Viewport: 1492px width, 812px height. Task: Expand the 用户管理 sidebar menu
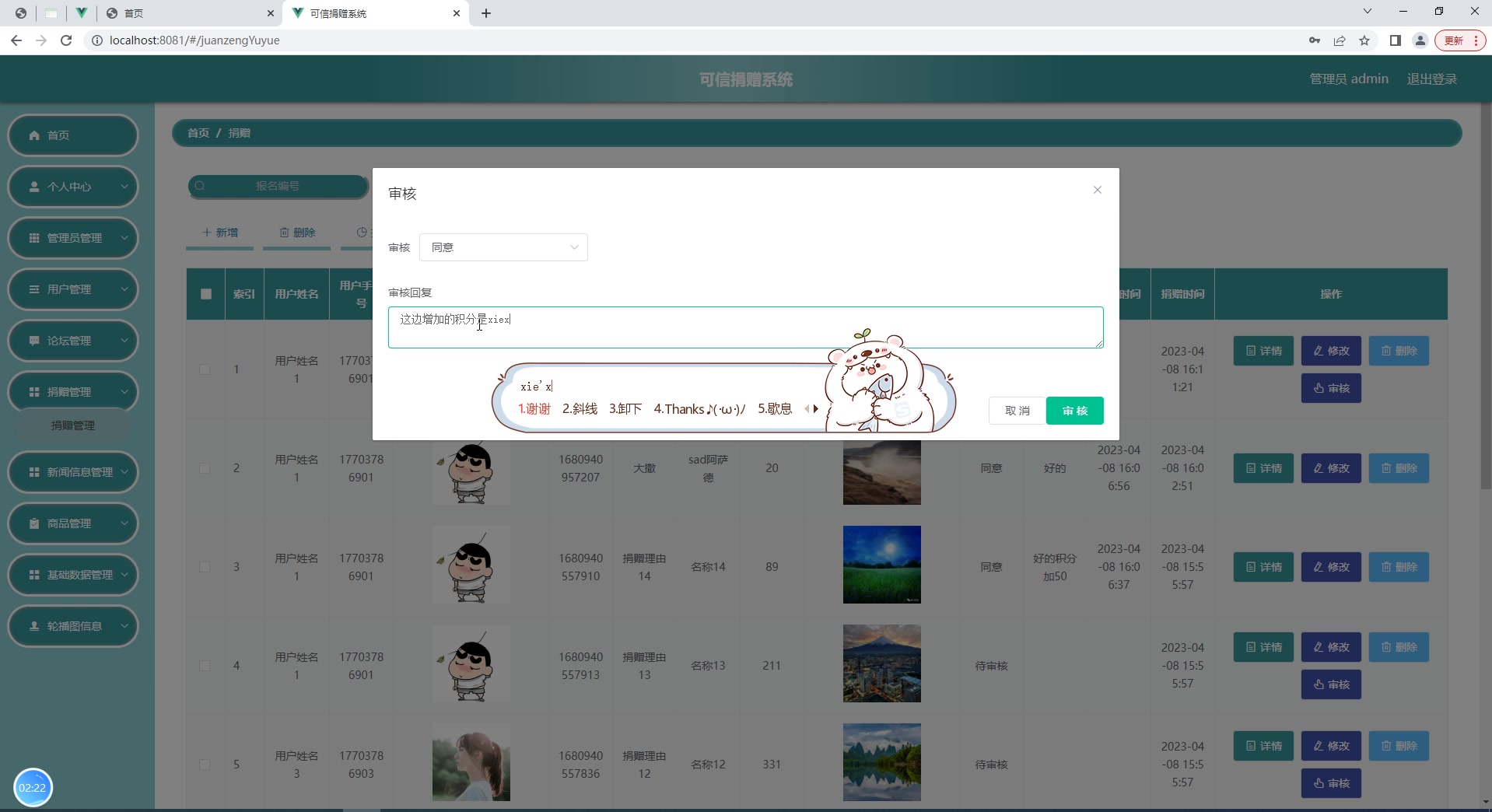coord(73,289)
